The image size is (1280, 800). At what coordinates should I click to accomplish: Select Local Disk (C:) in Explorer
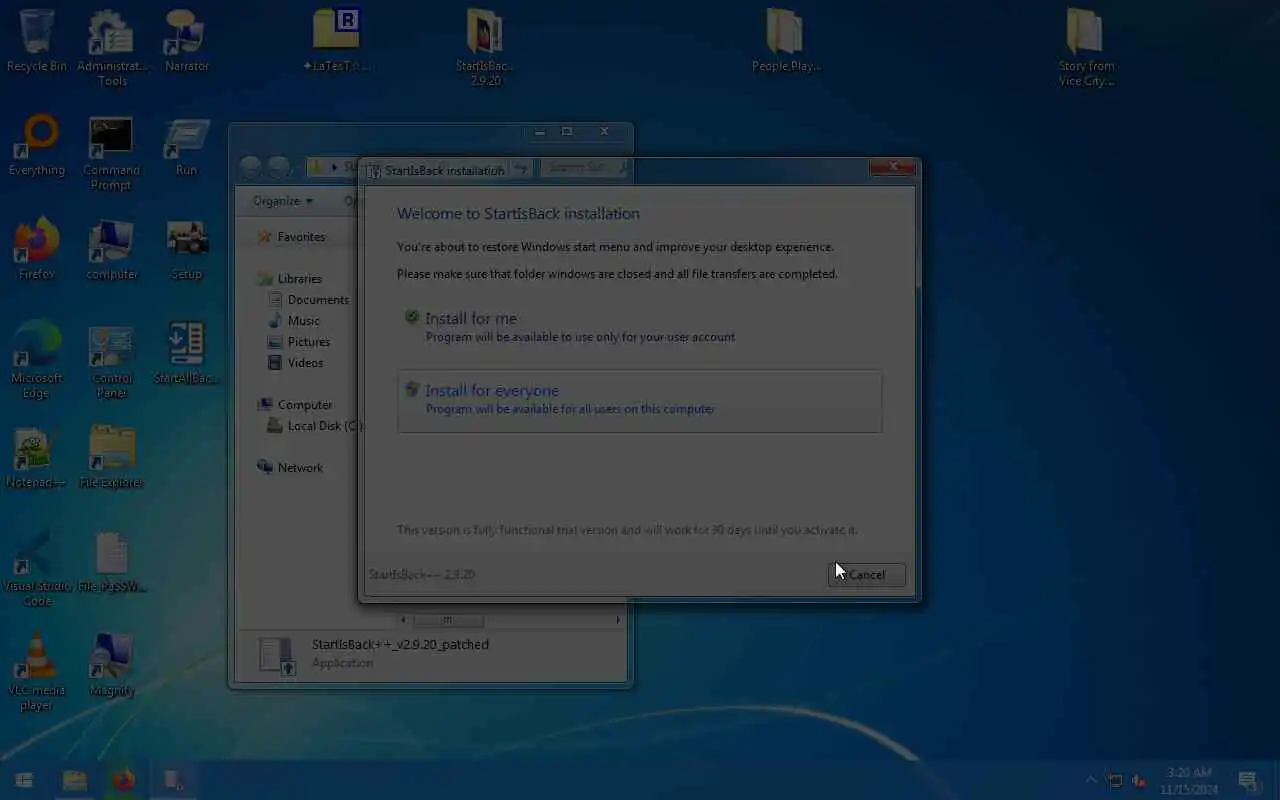point(313,426)
